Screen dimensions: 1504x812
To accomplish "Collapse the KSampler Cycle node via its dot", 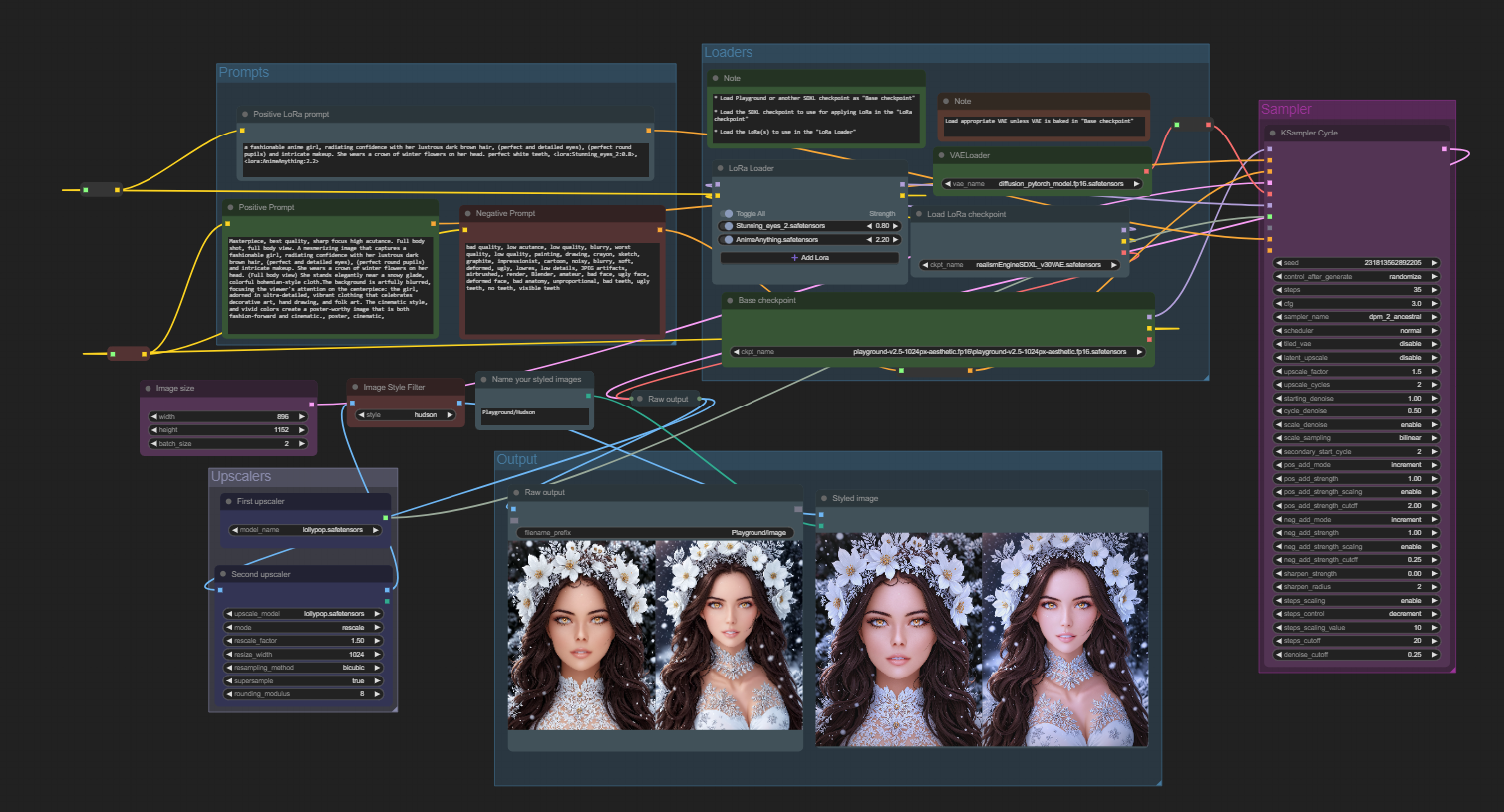I will coord(1272,133).
